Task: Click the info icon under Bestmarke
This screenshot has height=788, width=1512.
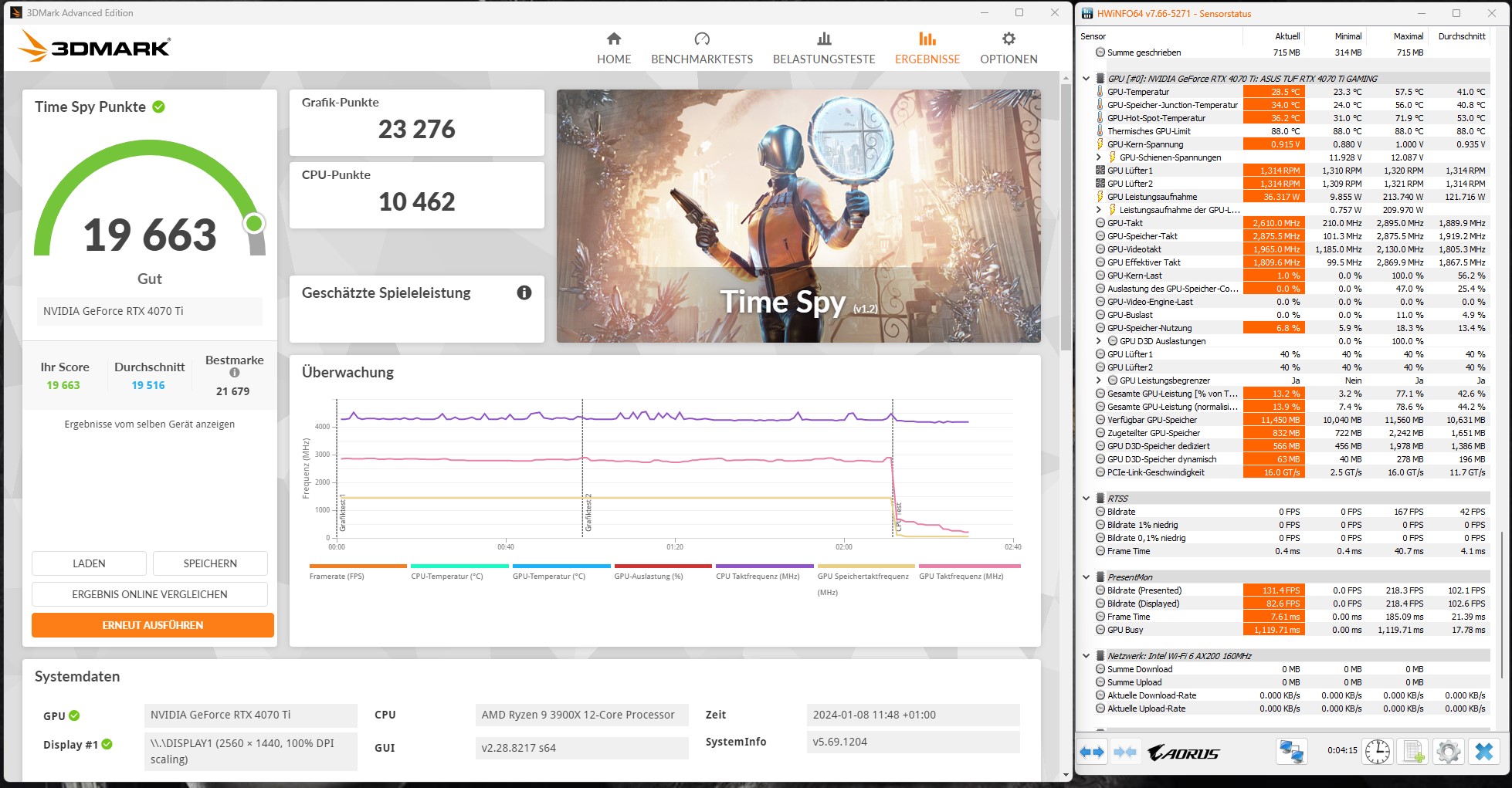Action: tap(235, 373)
